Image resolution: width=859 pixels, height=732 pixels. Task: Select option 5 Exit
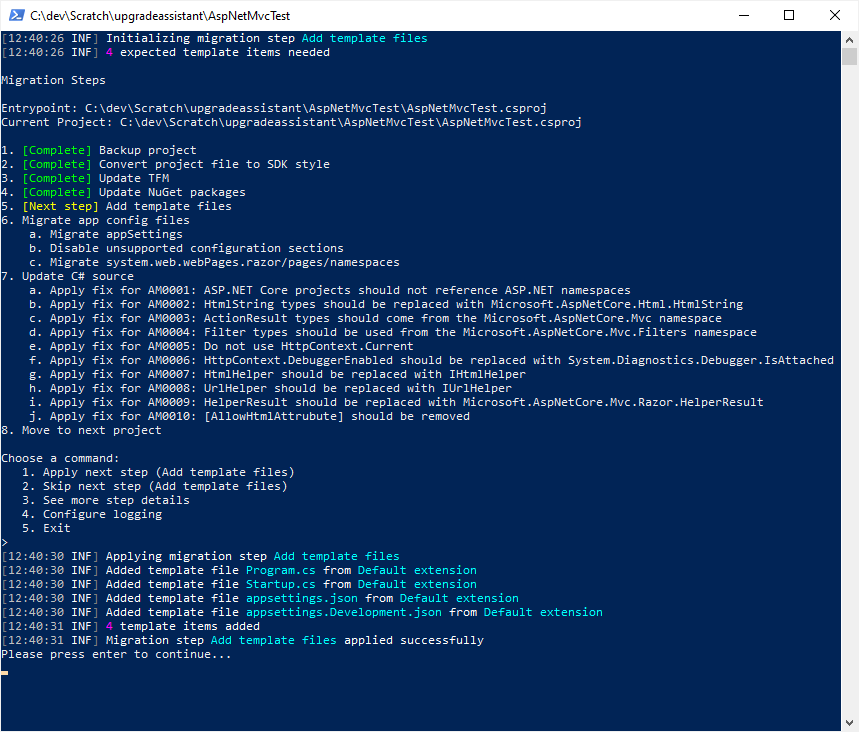56,527
